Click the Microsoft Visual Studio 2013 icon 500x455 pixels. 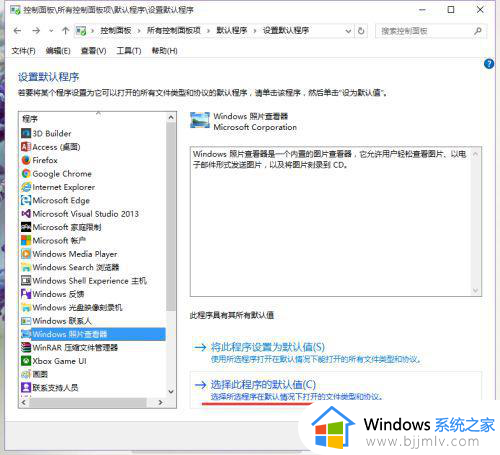[26, 213]
